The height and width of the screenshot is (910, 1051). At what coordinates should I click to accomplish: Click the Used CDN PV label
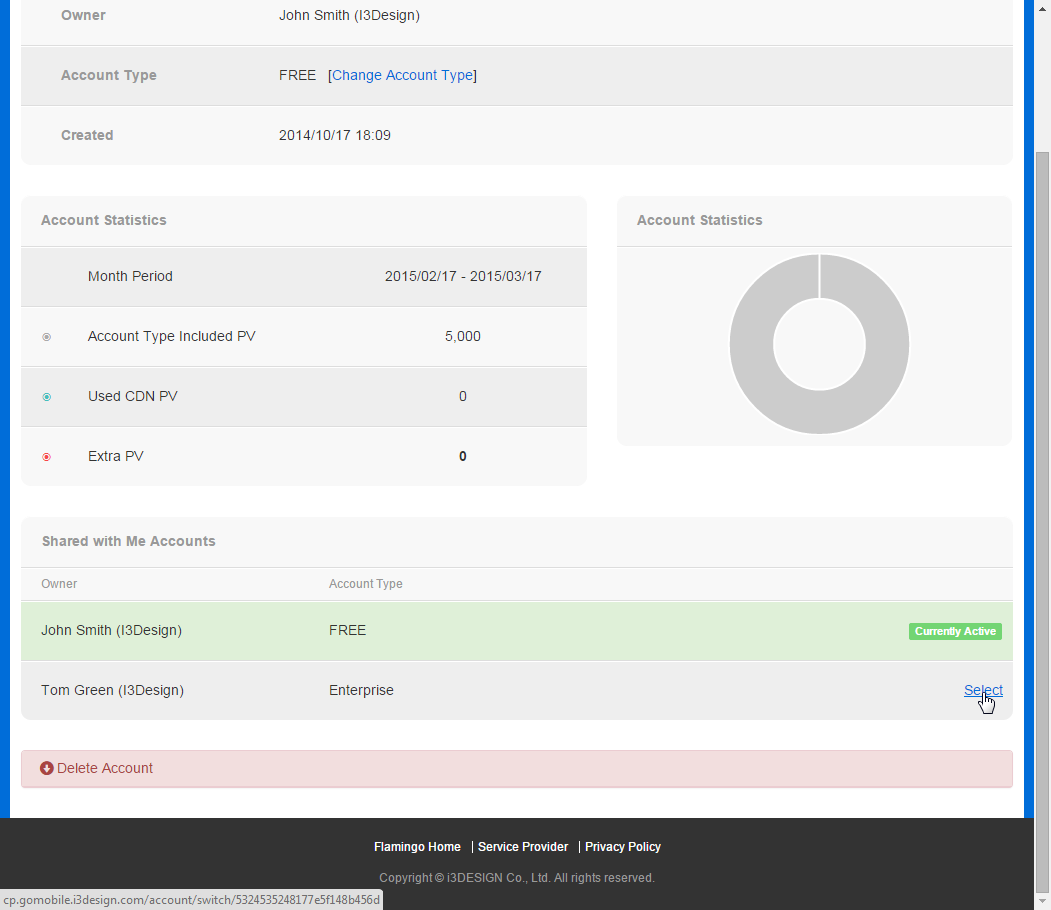133,396
